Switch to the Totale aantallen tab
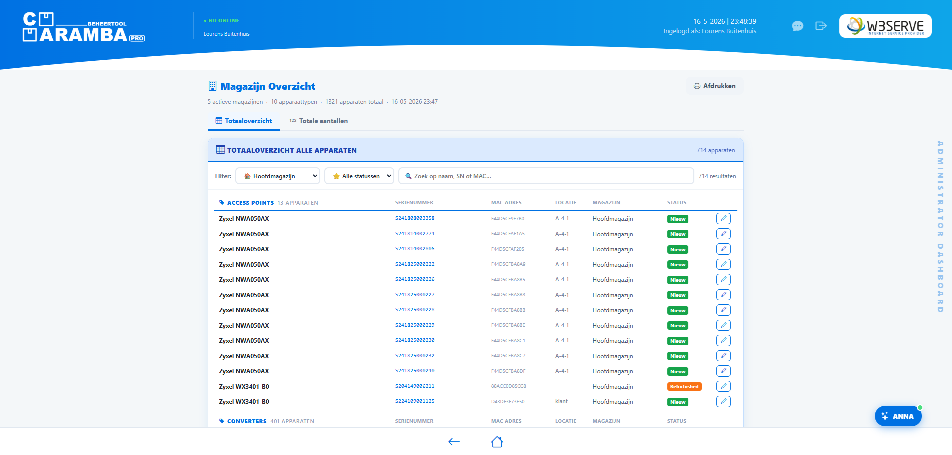The image size is (952, 455). tap(319, 121)
